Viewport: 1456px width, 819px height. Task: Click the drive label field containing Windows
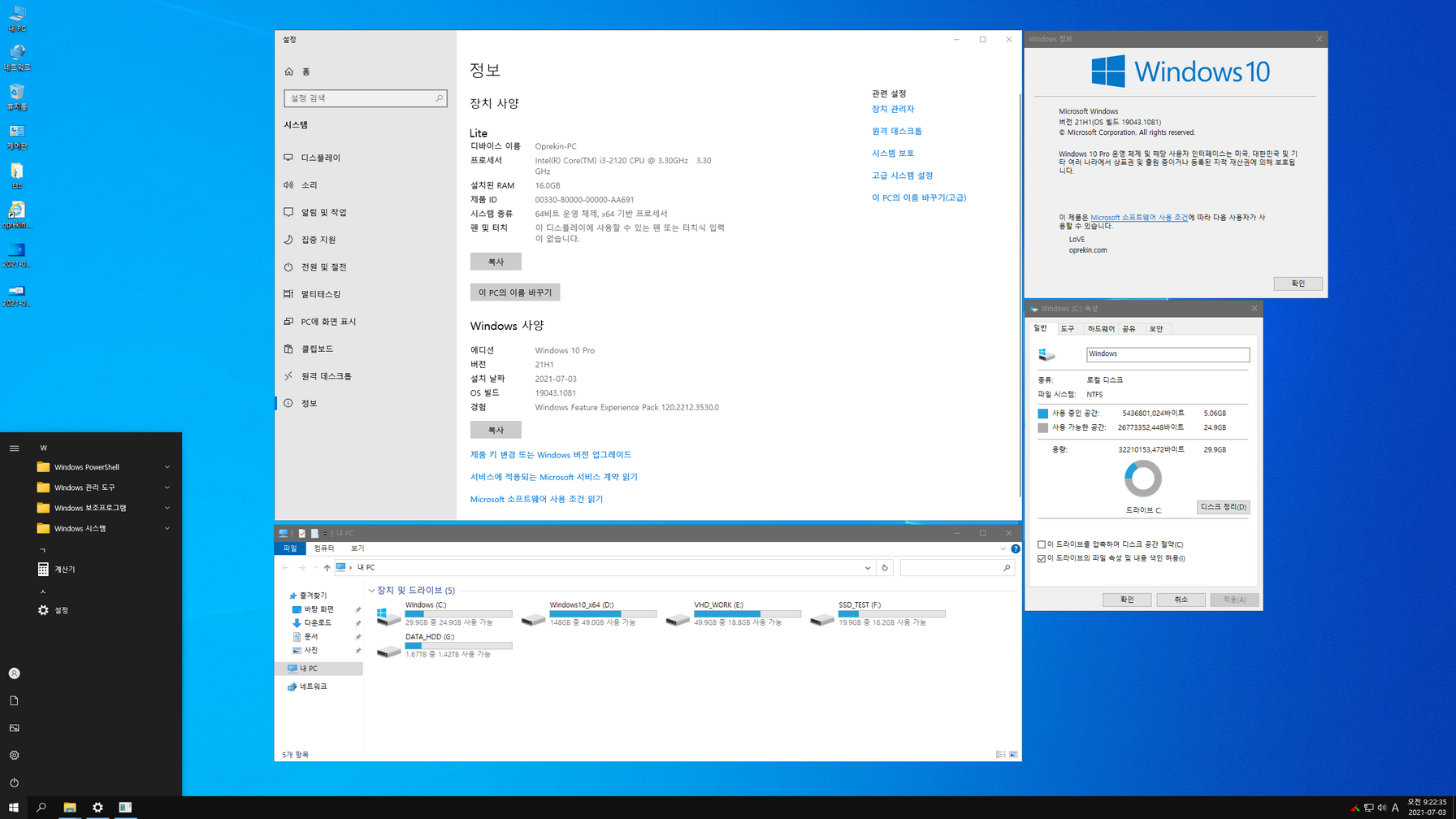coord(1168,354)
